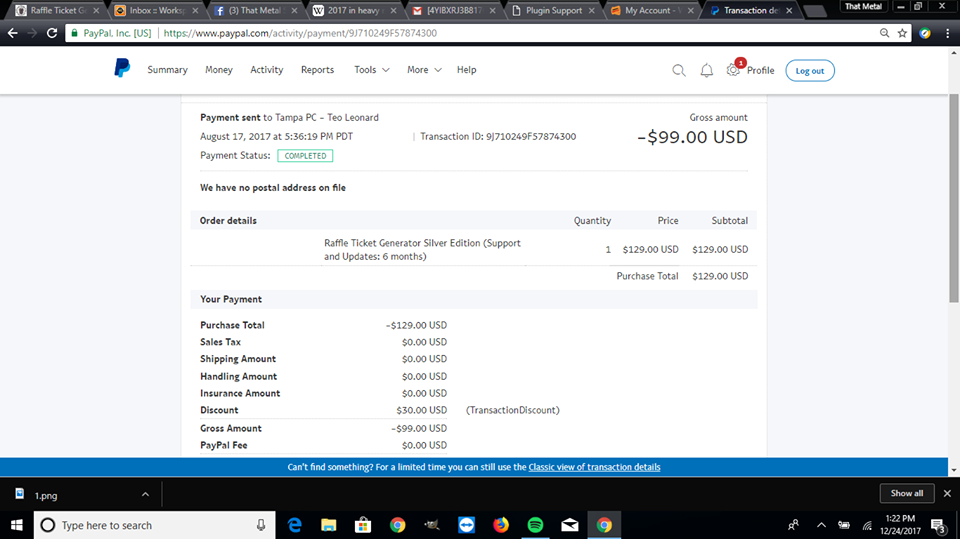960x539 pixels.
Task: Click the Profile settings gear icon
Action: (734, 70)
